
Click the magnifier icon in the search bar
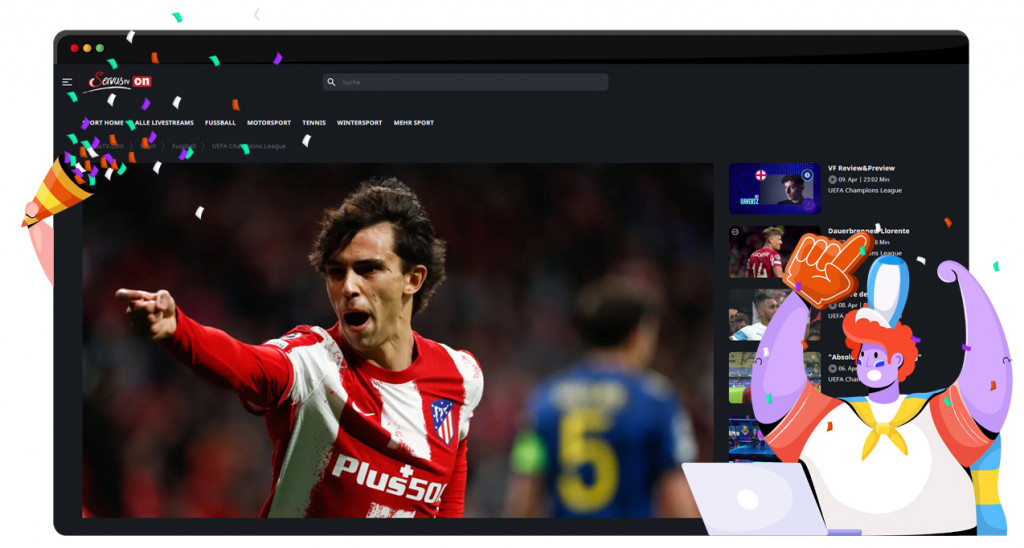[331, 82]
